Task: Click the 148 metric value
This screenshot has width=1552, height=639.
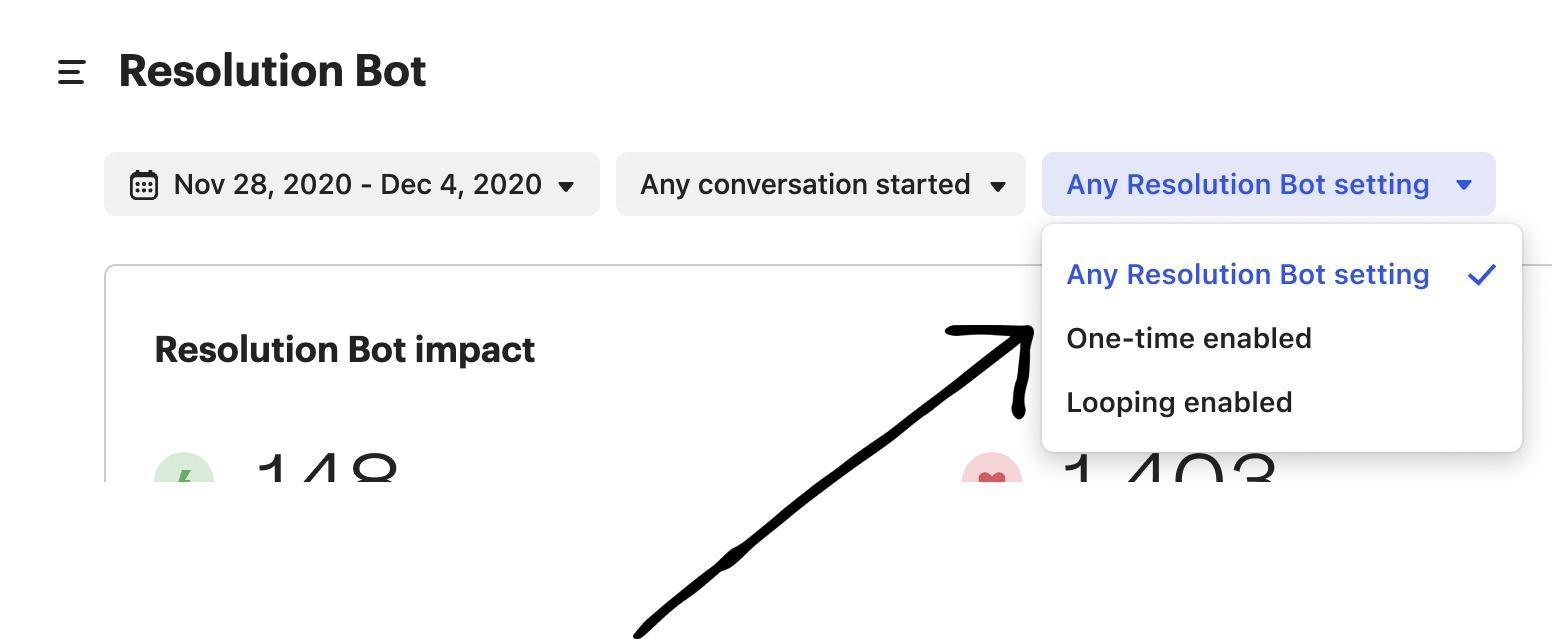Action: pyautogui.click(x=327, y=468)
